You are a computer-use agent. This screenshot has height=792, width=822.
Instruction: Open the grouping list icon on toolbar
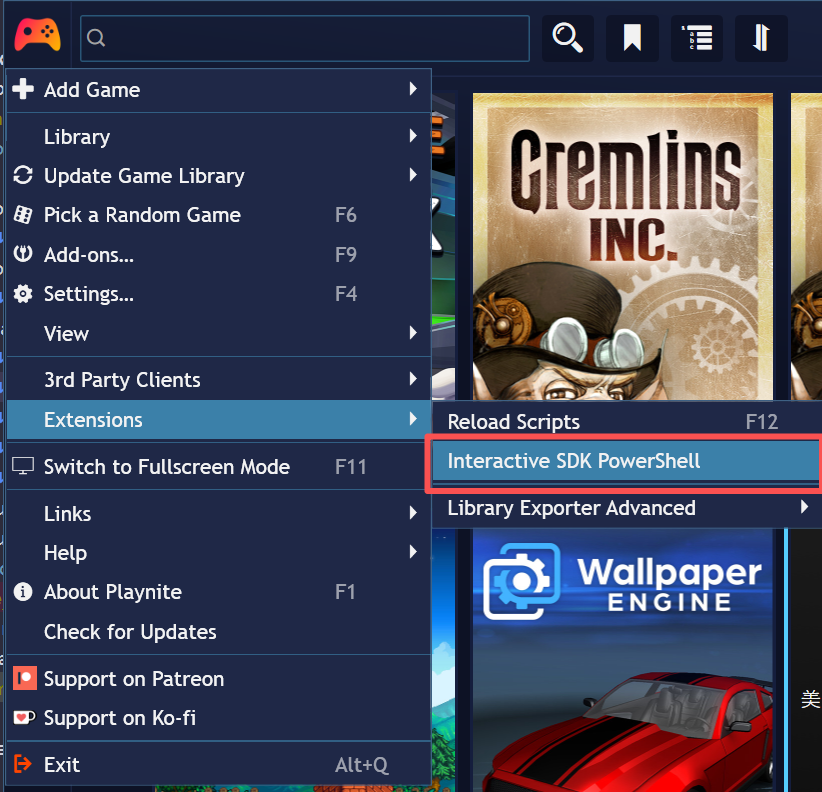click(x=696, y=37)
